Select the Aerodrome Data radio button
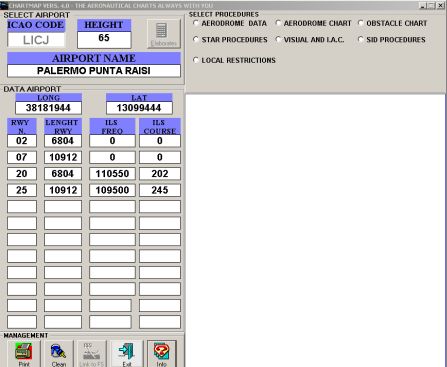Screen dimensions: 447x367 coord(196,23)
